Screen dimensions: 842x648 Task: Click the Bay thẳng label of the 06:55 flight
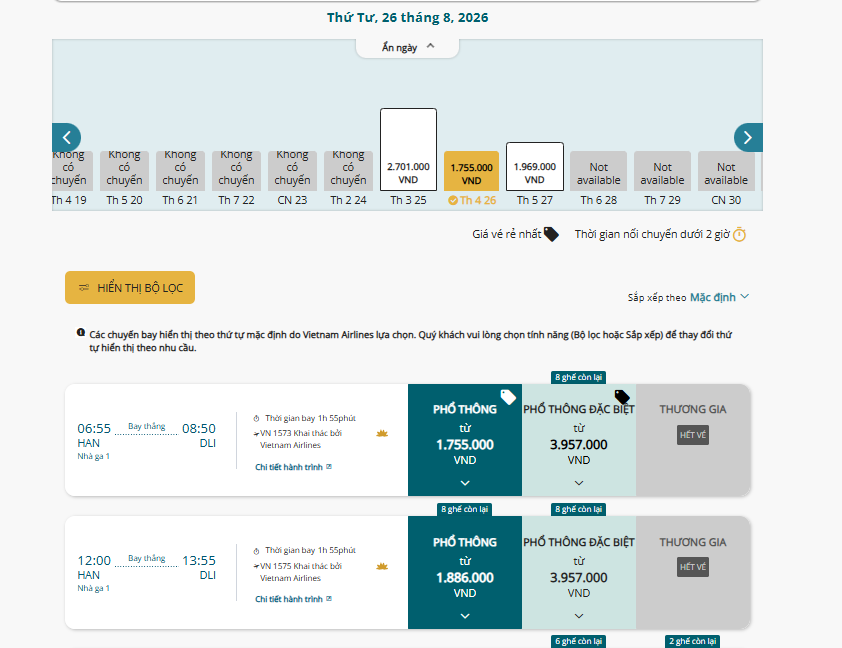(x=147, y=426)
